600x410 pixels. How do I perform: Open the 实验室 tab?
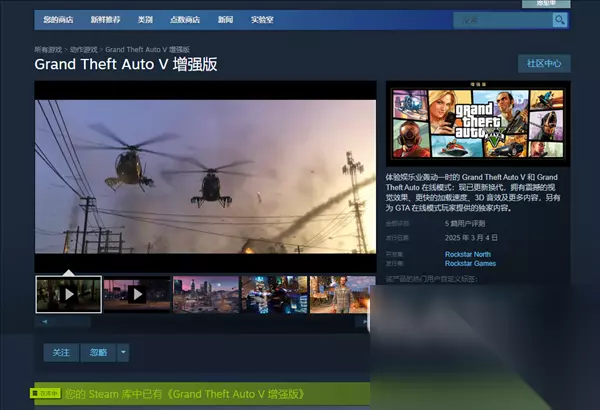262,20
